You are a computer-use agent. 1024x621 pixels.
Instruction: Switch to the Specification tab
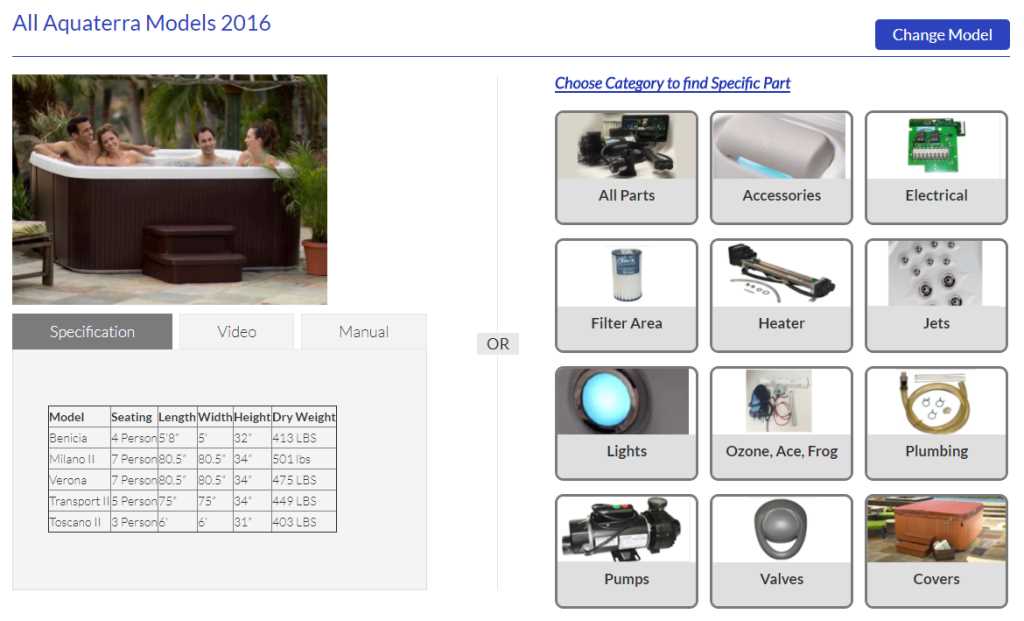pyautogui.click(x=92, y=332)
